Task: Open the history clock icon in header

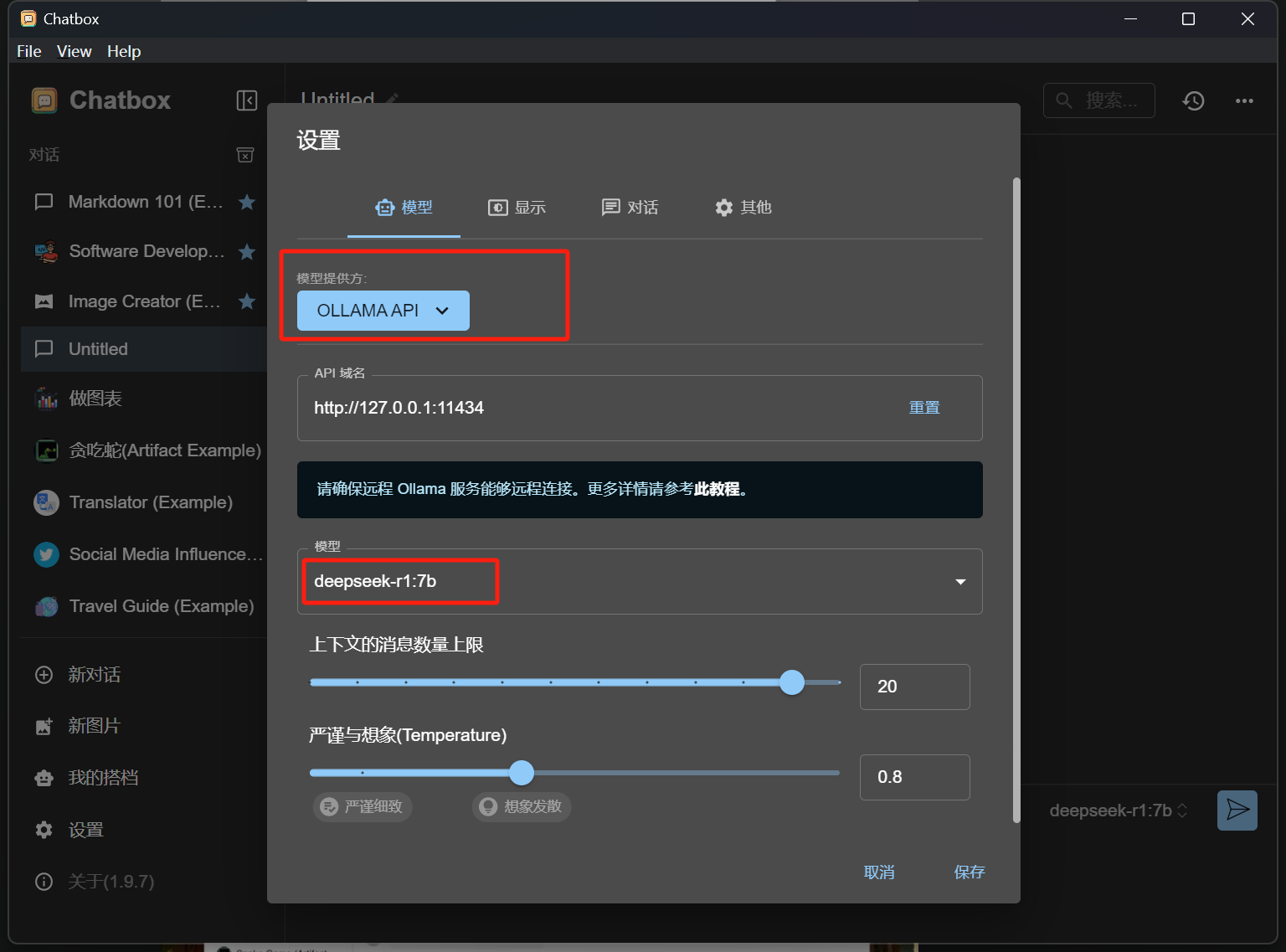Action: (1194, 101)
